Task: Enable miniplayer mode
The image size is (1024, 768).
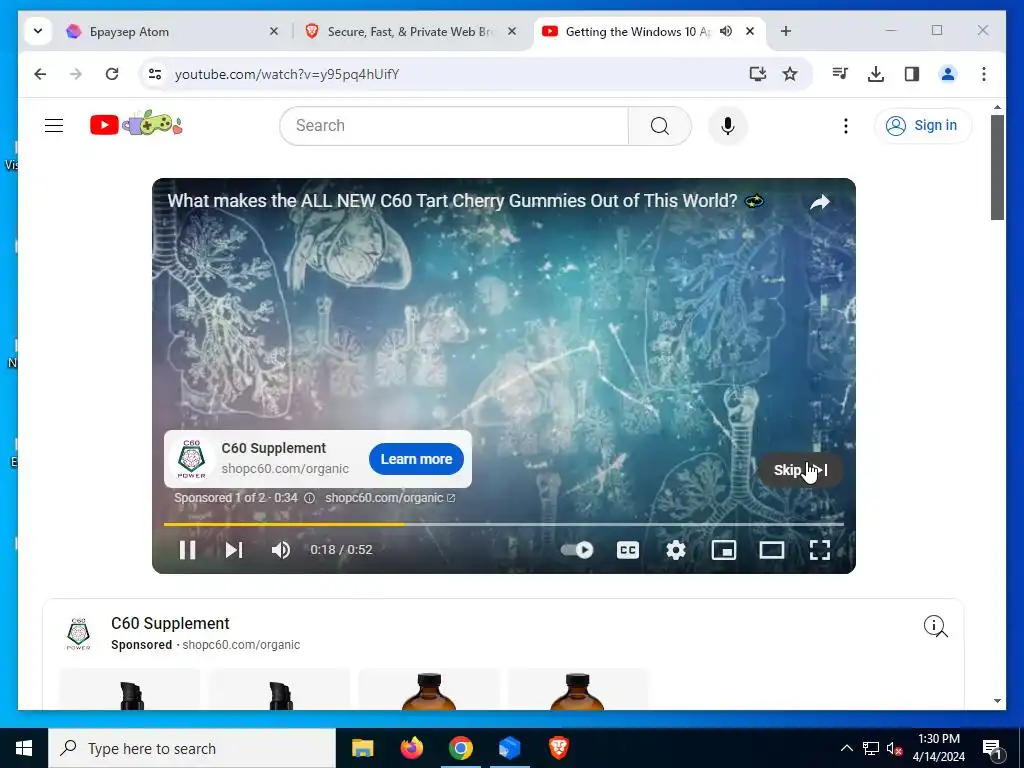Action: click(724, 550)
